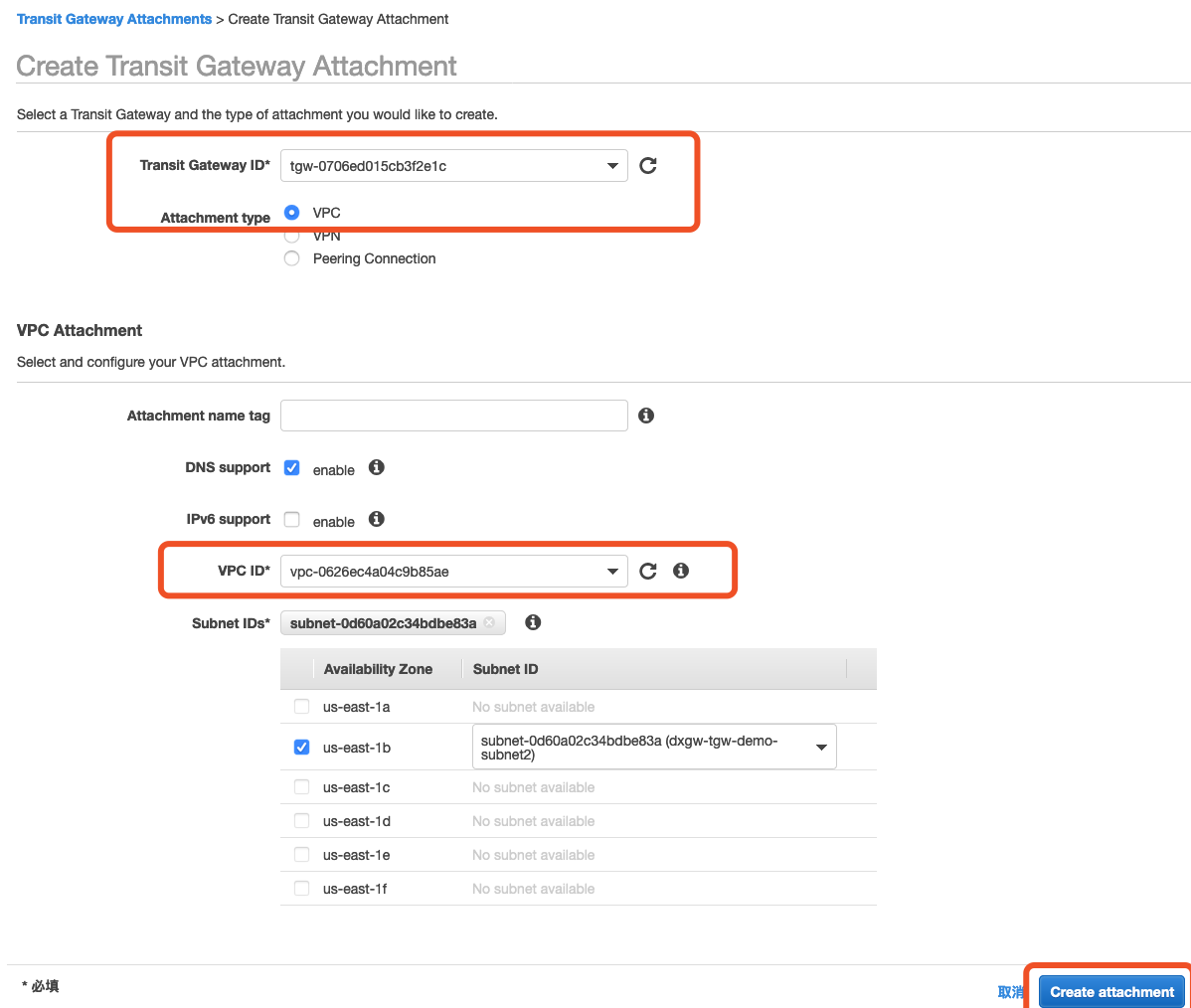Select VPN attachment type
This screenshot has height=1008, width=1191.
pyautogui.click(x=291, y=236)
